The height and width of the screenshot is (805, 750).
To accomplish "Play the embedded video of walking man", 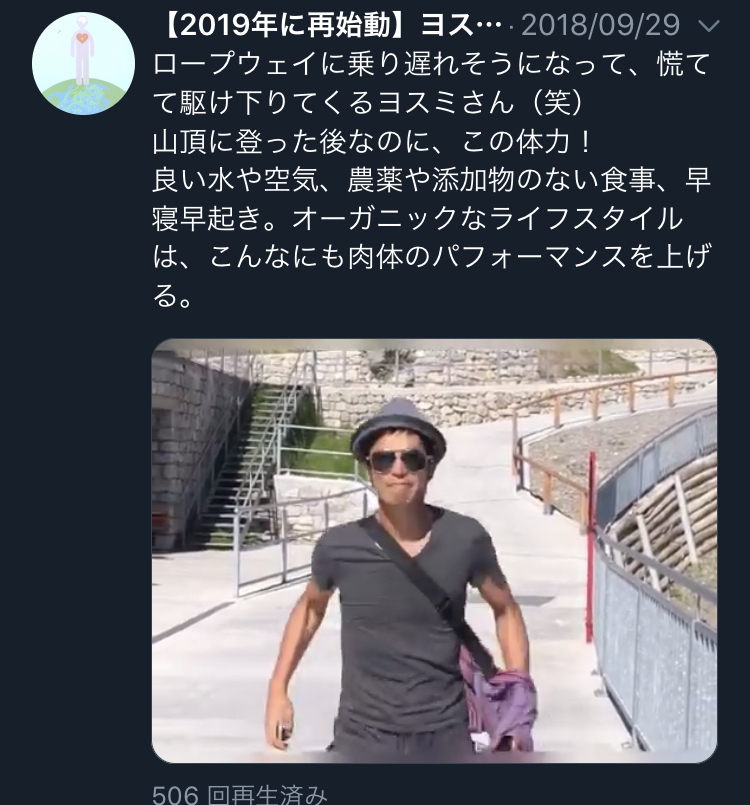I will 434,551.
